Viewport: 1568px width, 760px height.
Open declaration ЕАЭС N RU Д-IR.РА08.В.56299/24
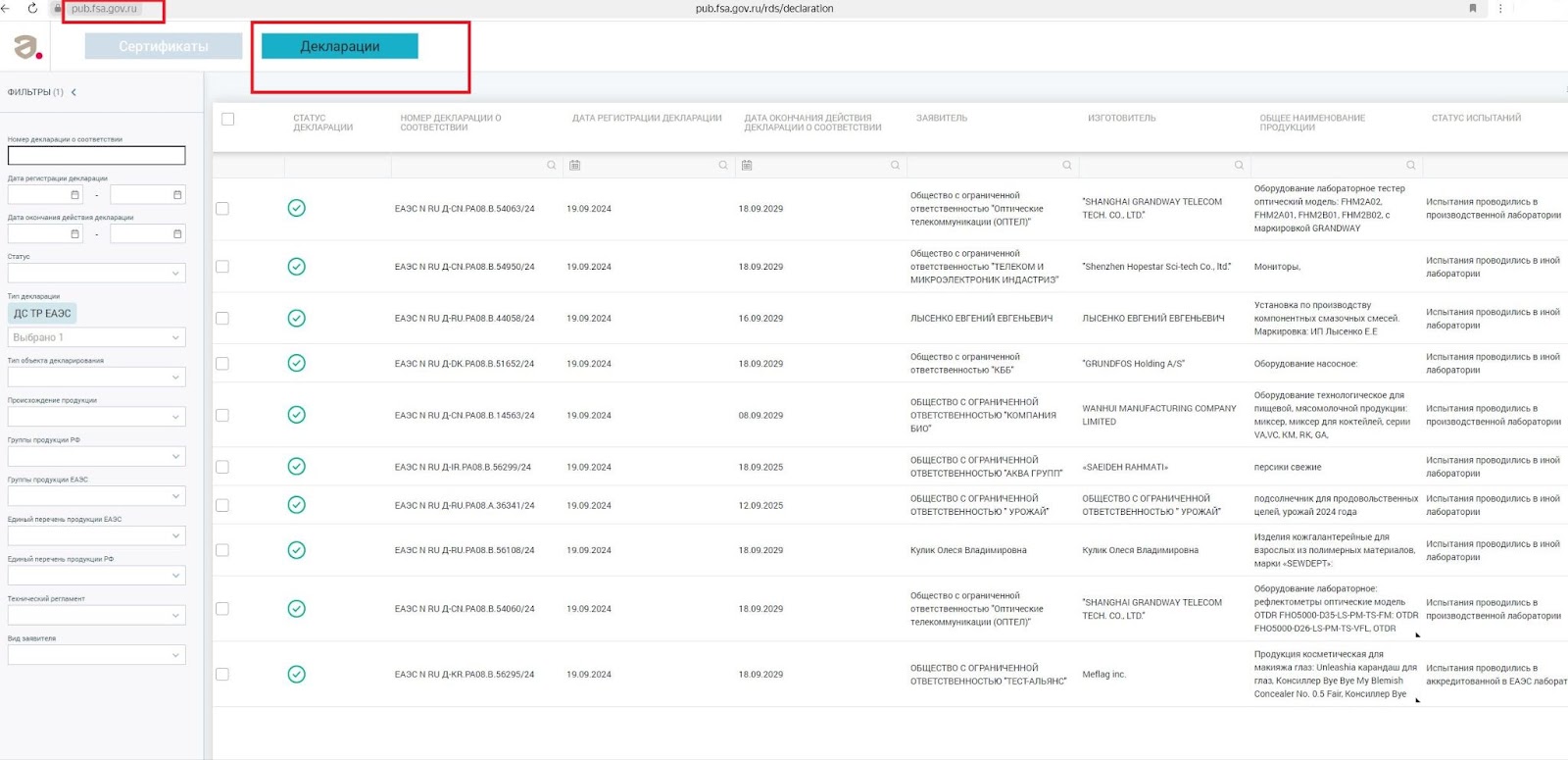tap(463, 467)
